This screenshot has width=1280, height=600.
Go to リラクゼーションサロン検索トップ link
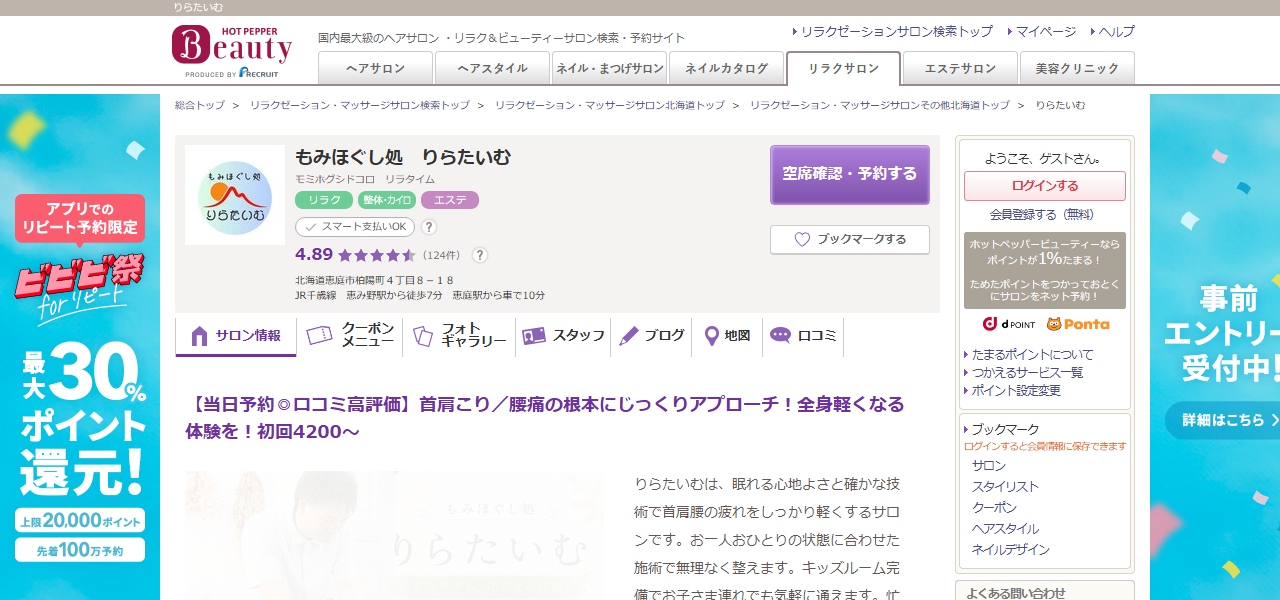click(x=896, y=32)
